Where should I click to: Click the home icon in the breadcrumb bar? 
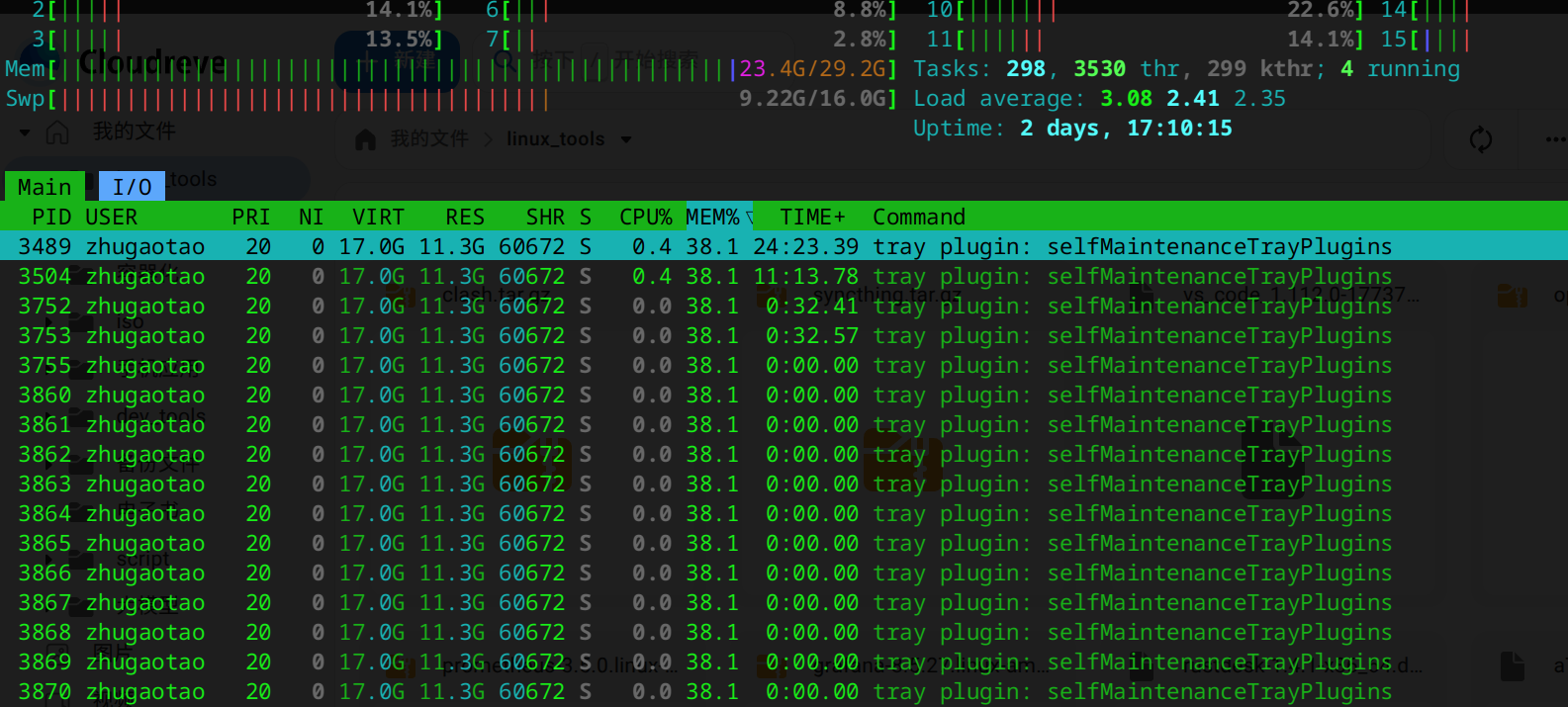[x=366, y=139]
